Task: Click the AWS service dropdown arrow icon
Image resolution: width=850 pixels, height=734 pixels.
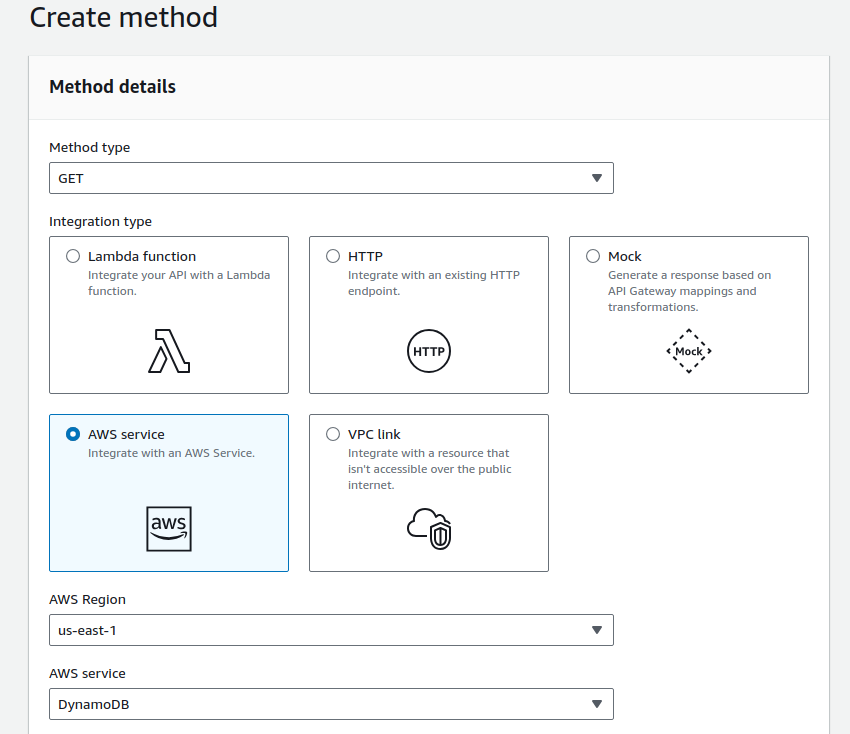Action: pyautogui.click(x=598, y=704)
